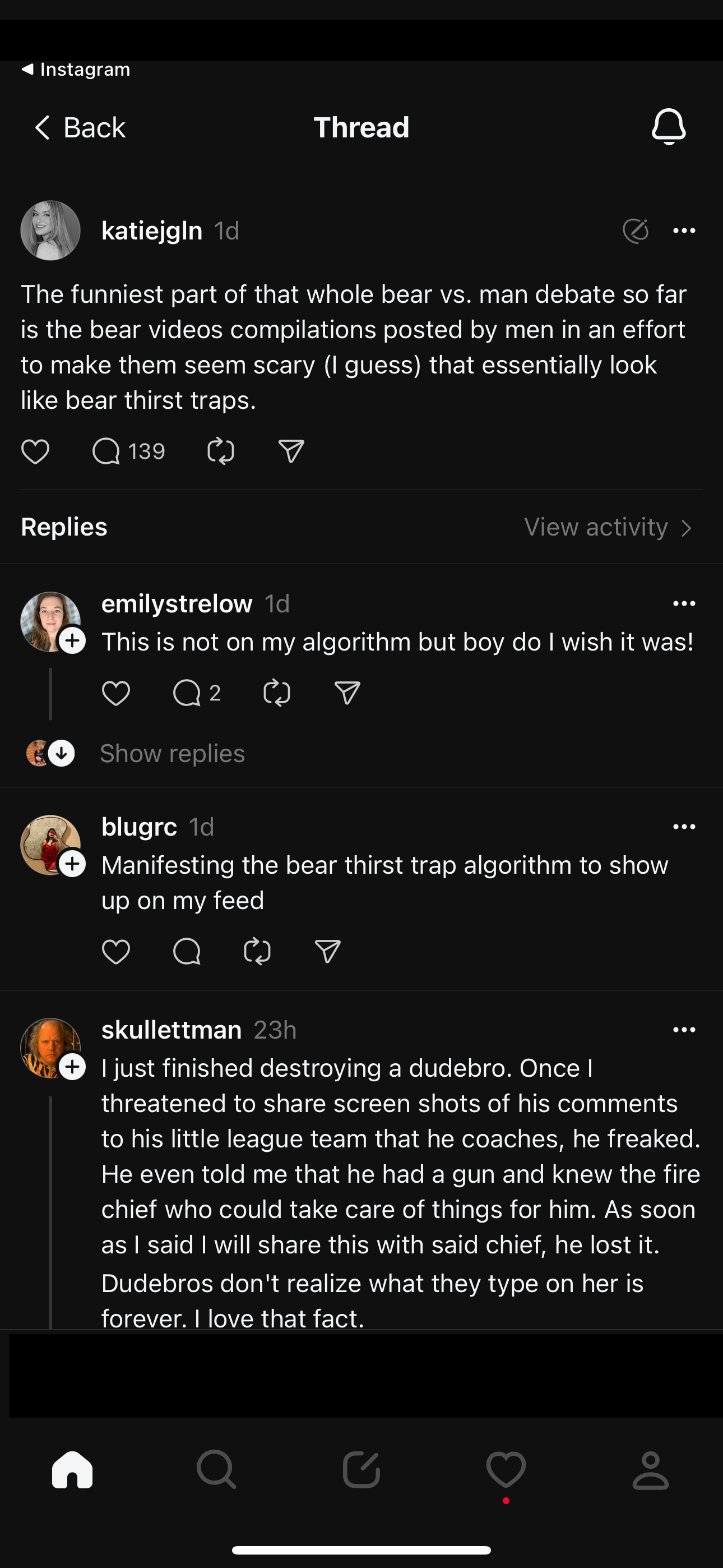Open Activity heart tab in bottom bar
This screenshot has width=723, height=1568.
pos(506,1470)
